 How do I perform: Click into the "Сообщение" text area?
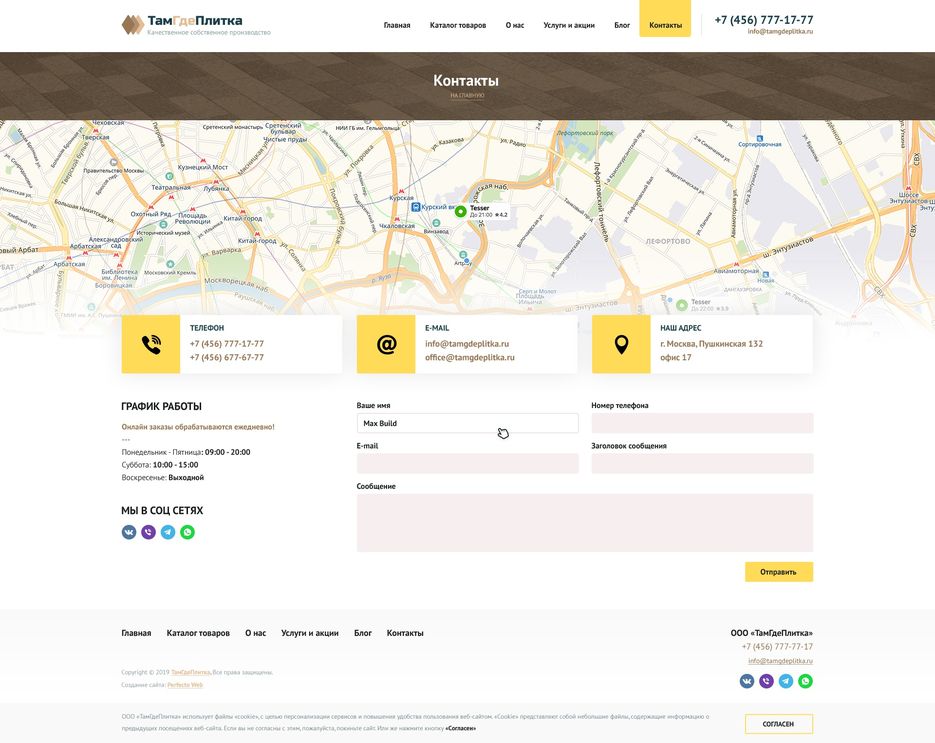click(x=585, y=522)
